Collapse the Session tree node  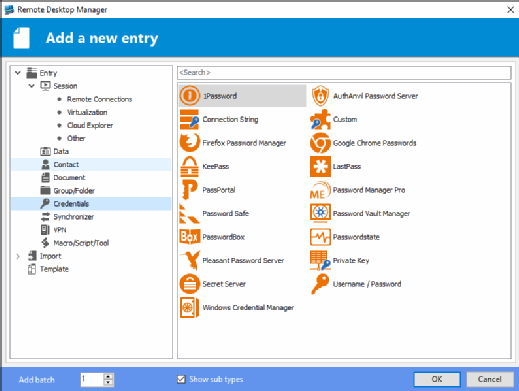(x=31, y=86)
